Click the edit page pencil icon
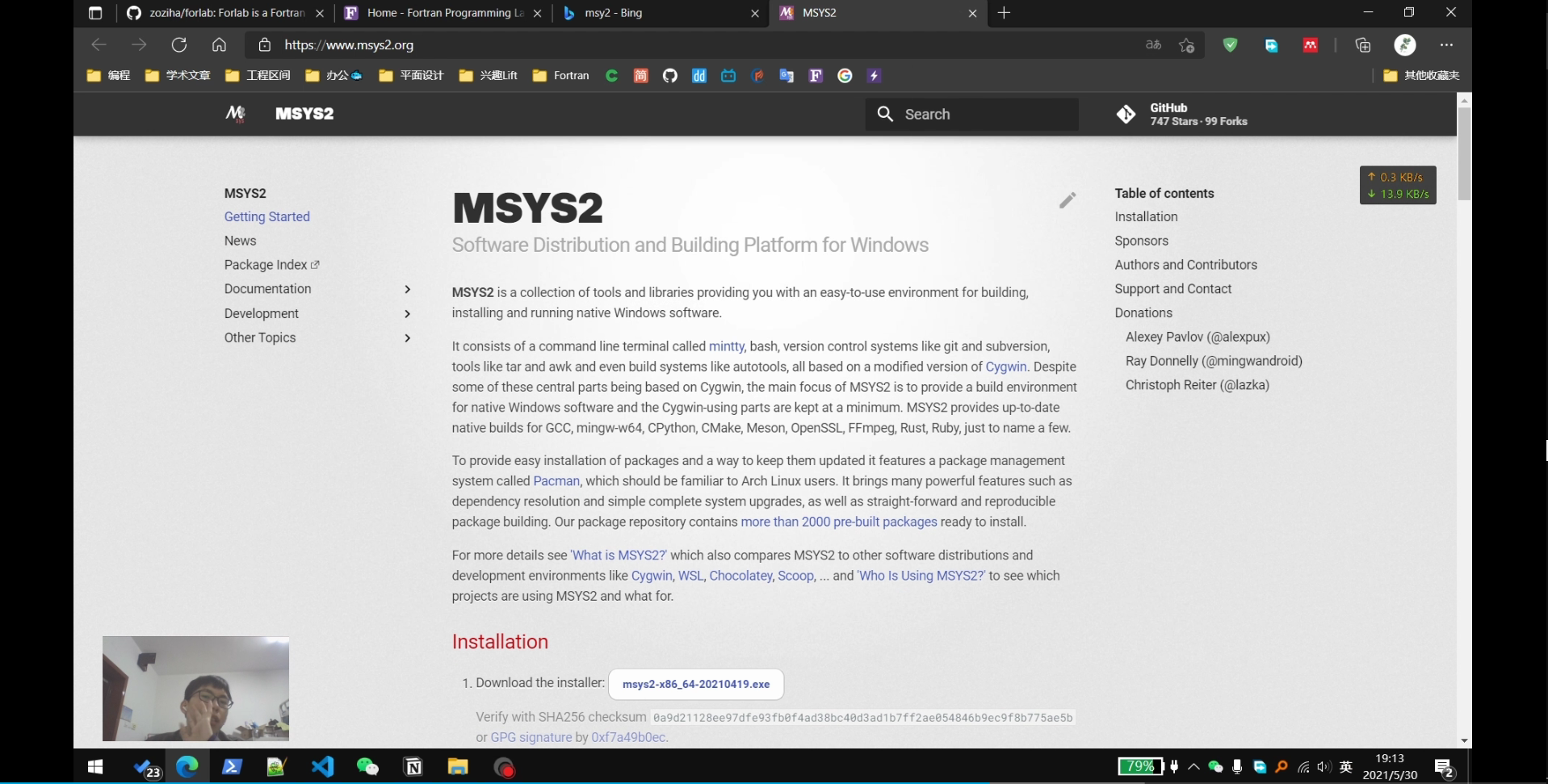The width and height of the screenshot is (1548, 784). (x=1068, y=200)
